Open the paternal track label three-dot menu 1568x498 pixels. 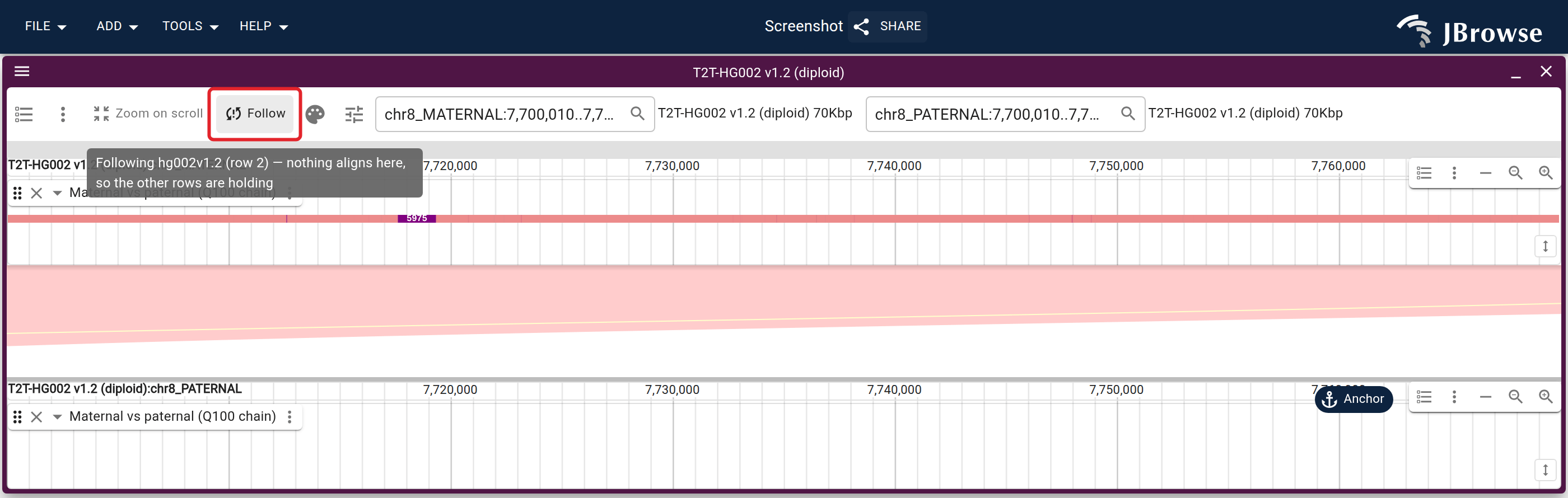click(x=290, y=417)
